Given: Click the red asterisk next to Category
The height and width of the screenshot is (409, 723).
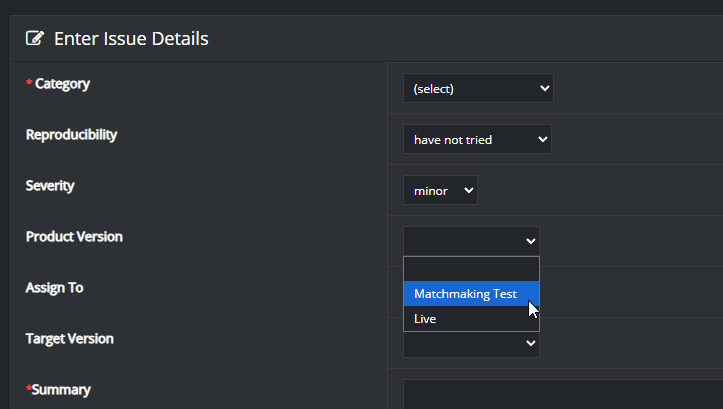Looking at the screenshot, I should [x=29, y=84].
